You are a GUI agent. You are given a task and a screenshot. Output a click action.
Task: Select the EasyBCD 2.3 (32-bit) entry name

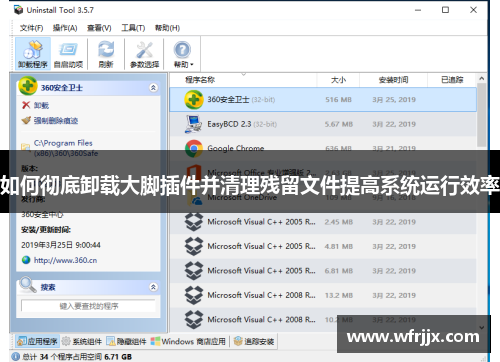click(x=242, y=124)
